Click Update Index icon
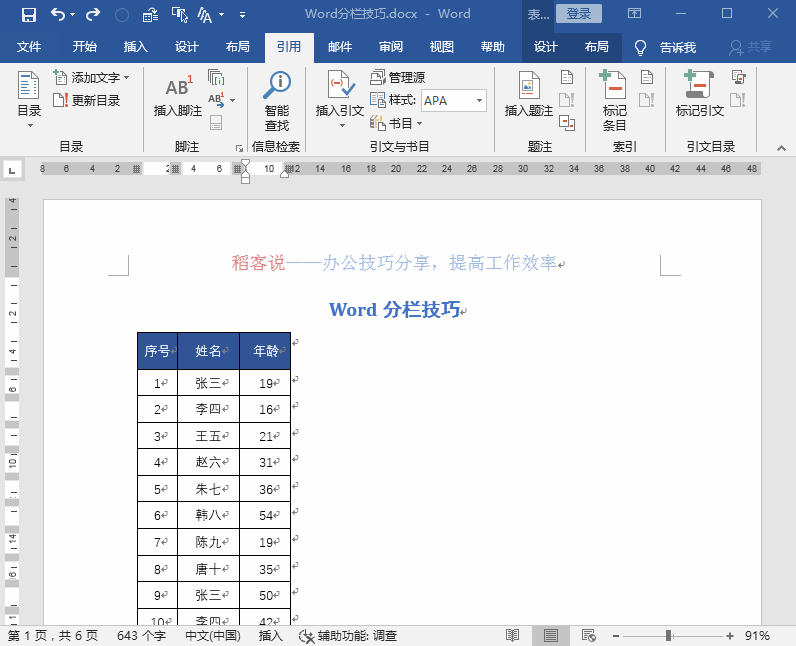796x646 pixels. 646,100
